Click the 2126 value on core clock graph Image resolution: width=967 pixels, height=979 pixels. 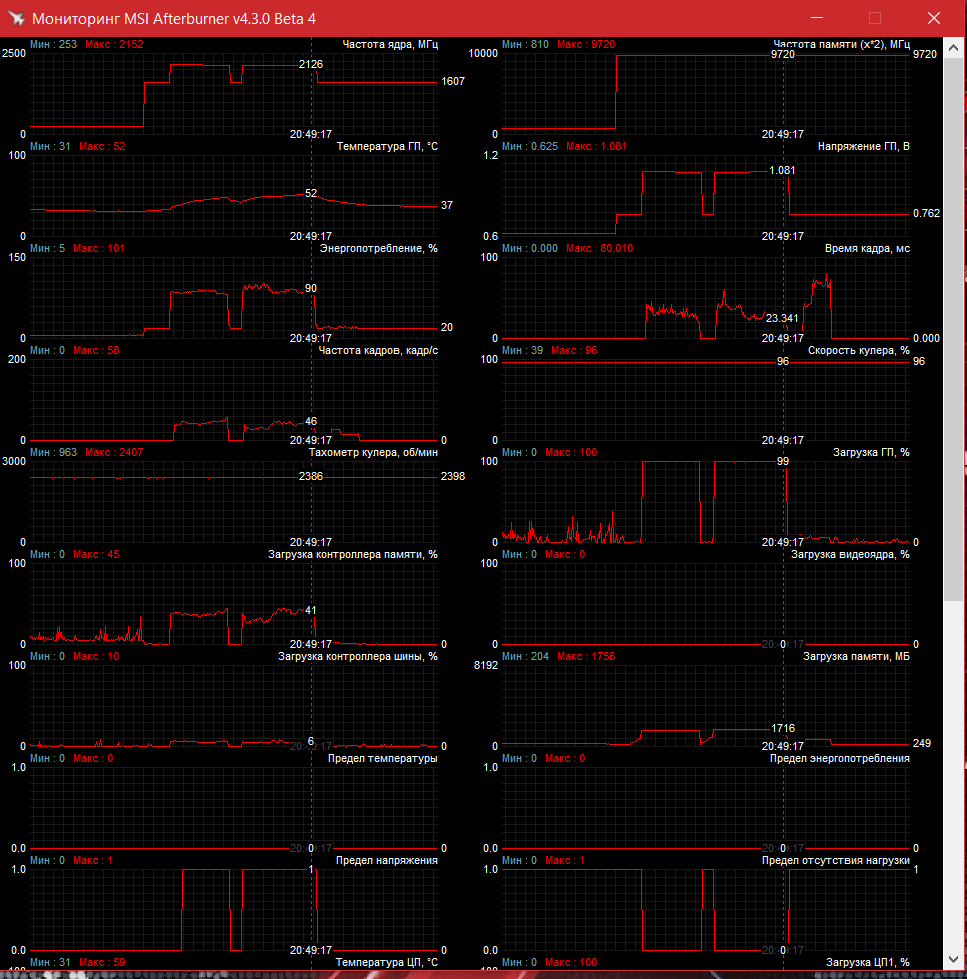pos(311,64)
